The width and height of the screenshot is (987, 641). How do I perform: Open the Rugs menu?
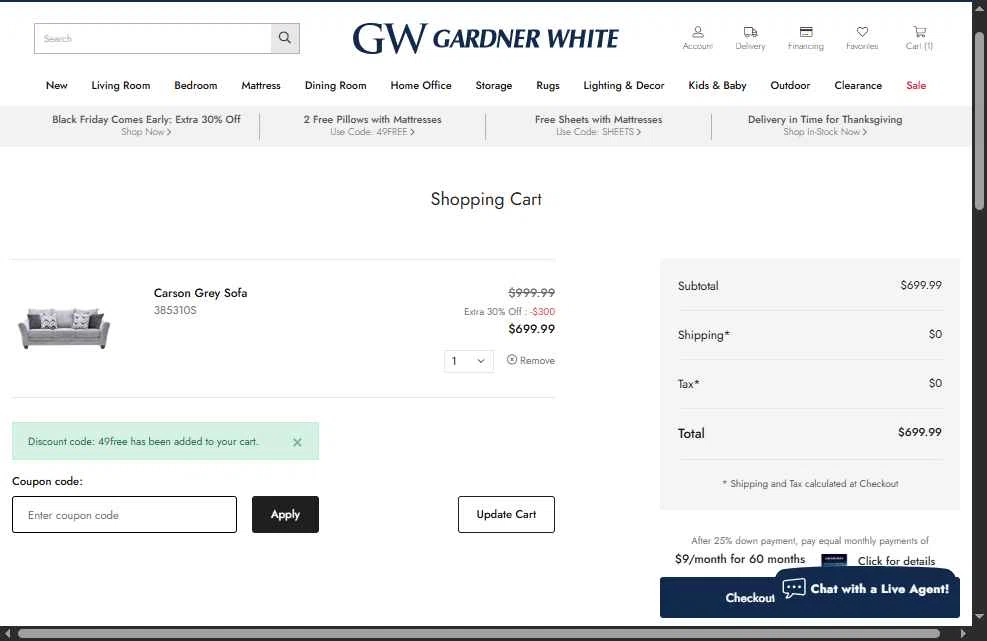click(548, 85)
